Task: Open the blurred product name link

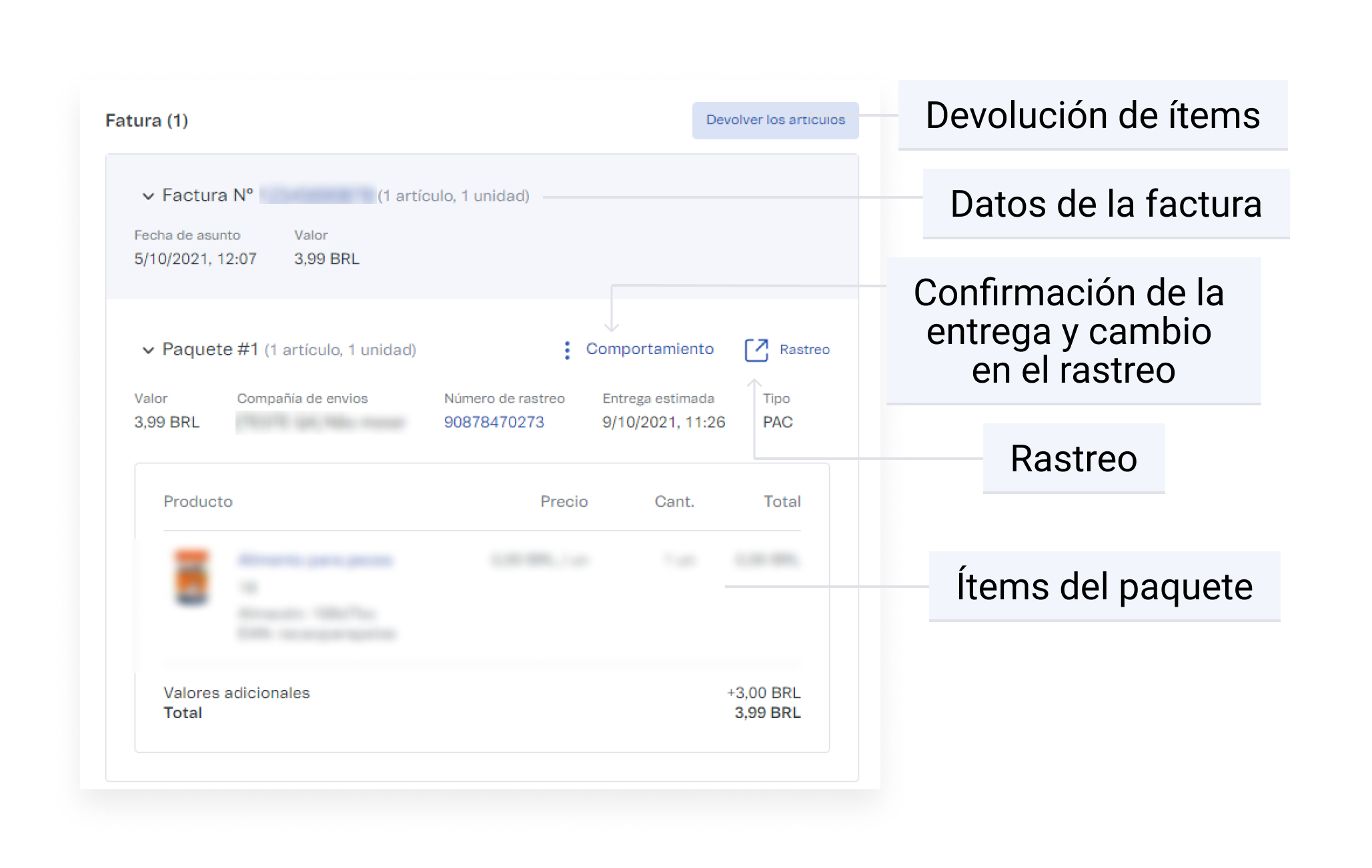Action: pyautogui.click(x=315, y=560)
